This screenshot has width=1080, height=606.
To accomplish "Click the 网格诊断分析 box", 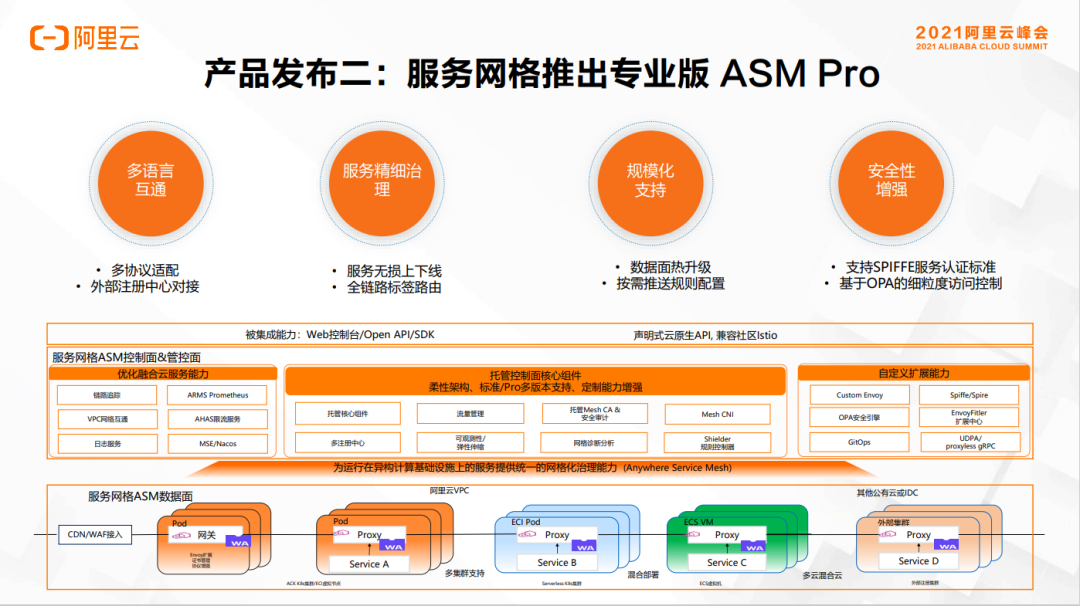I will (x=594, y=443).
